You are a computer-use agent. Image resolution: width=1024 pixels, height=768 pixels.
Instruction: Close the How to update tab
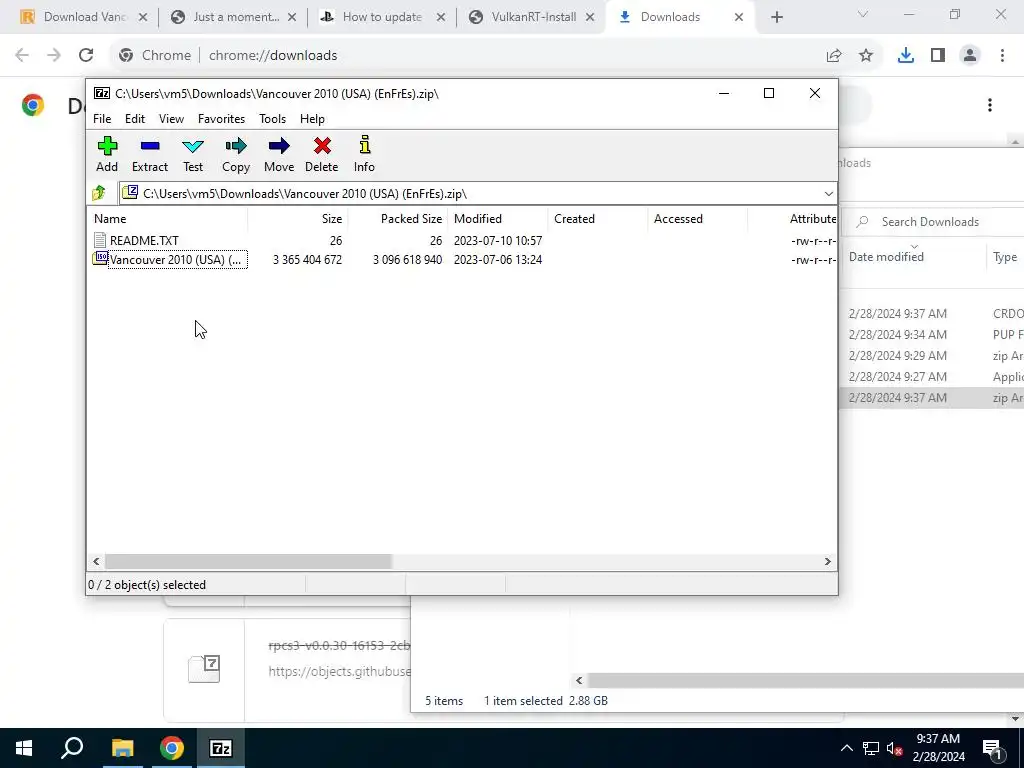click(x=441, y=17)
